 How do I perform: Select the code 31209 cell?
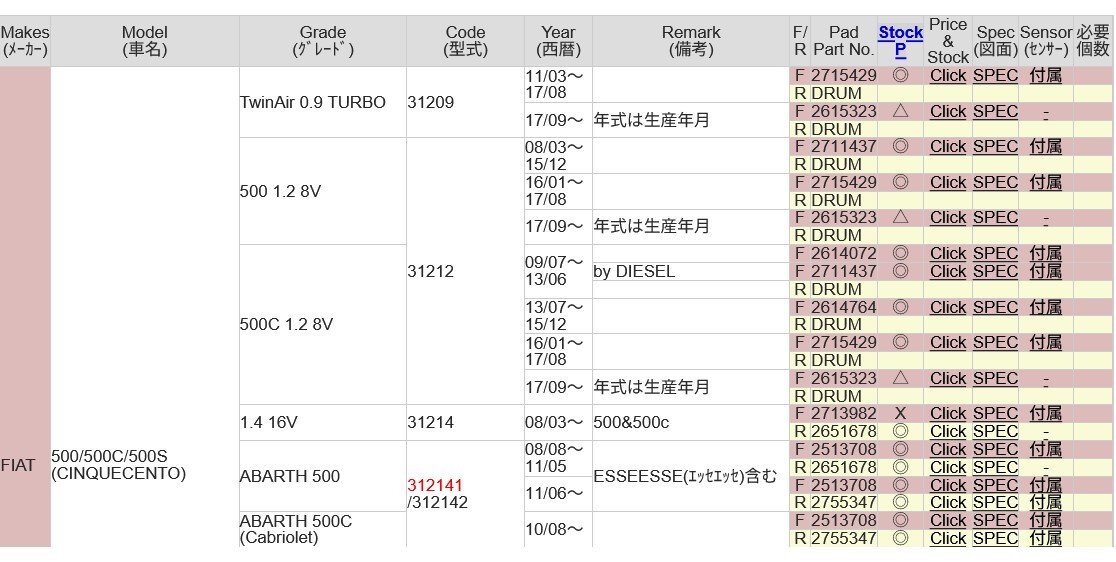pos(465,102)
